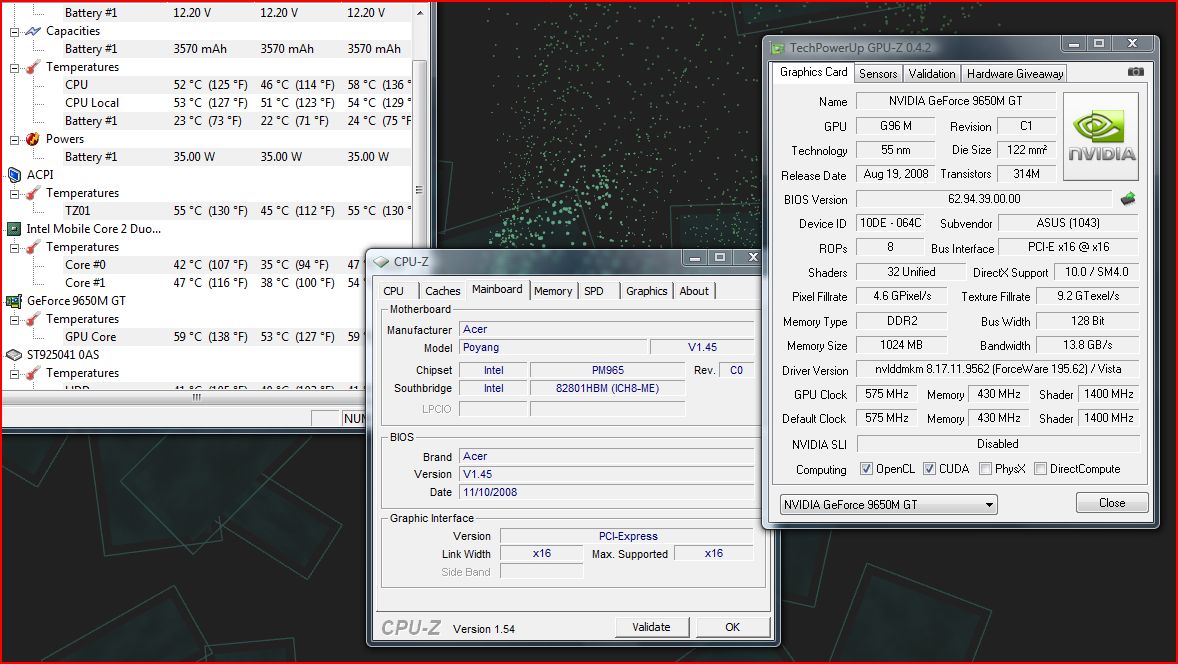Select the GeForce 9650M GT tree node
1178x664 pixels.
click(76, 301)
